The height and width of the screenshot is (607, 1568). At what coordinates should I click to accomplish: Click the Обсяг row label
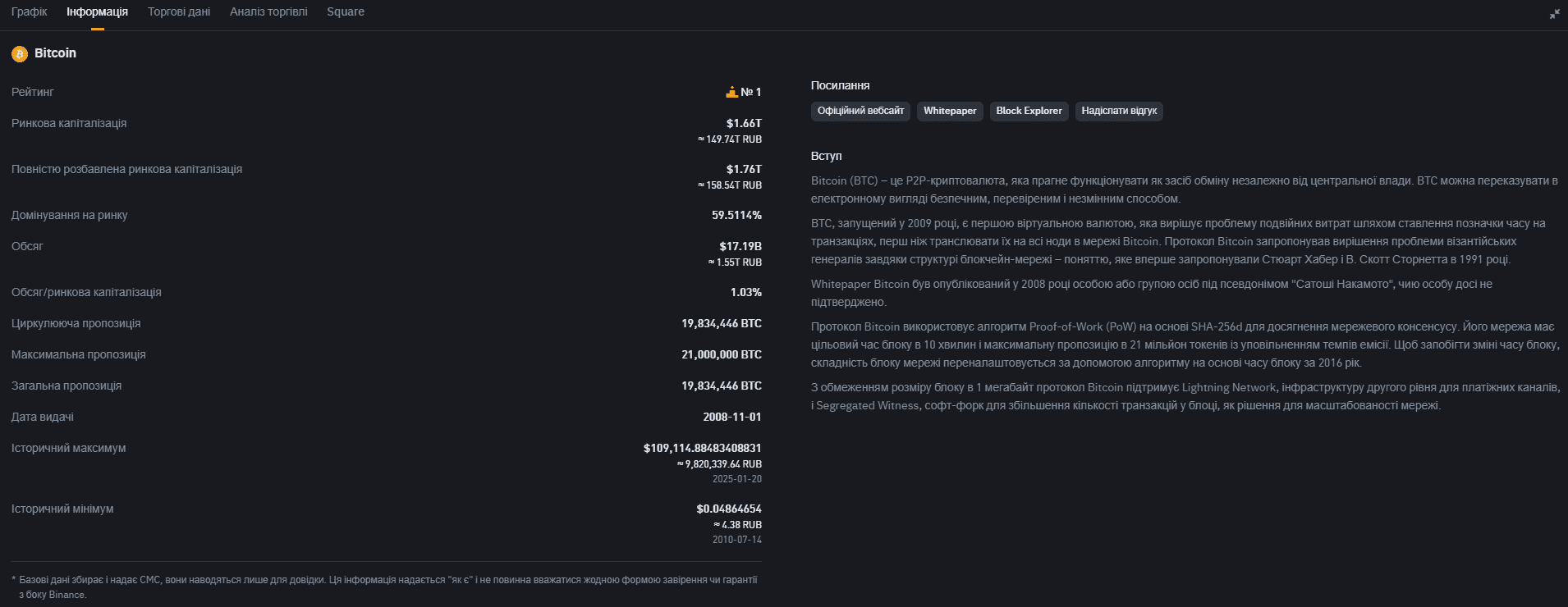27,246
